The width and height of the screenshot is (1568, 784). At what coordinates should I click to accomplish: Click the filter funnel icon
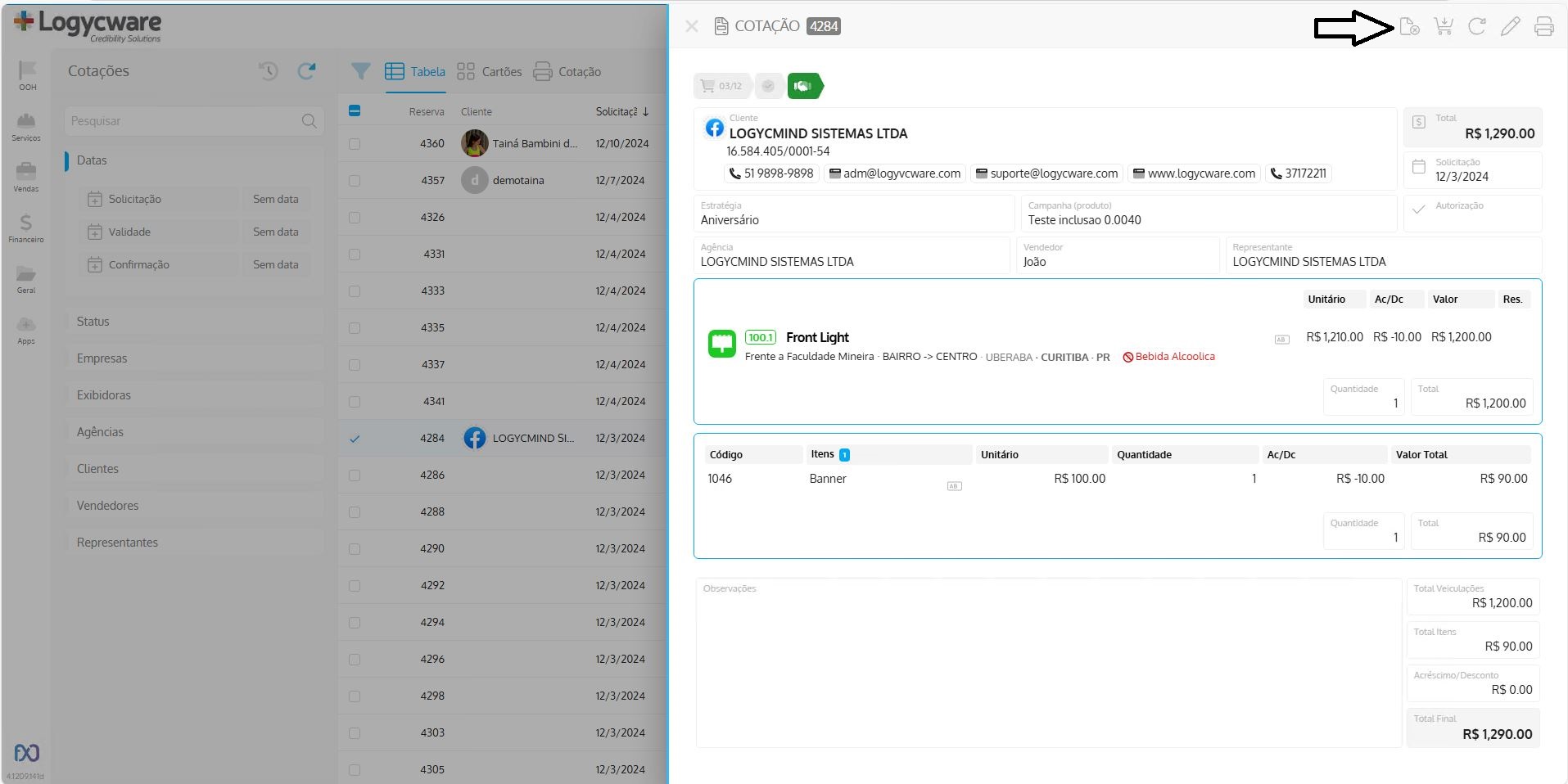tap(360, 71)
